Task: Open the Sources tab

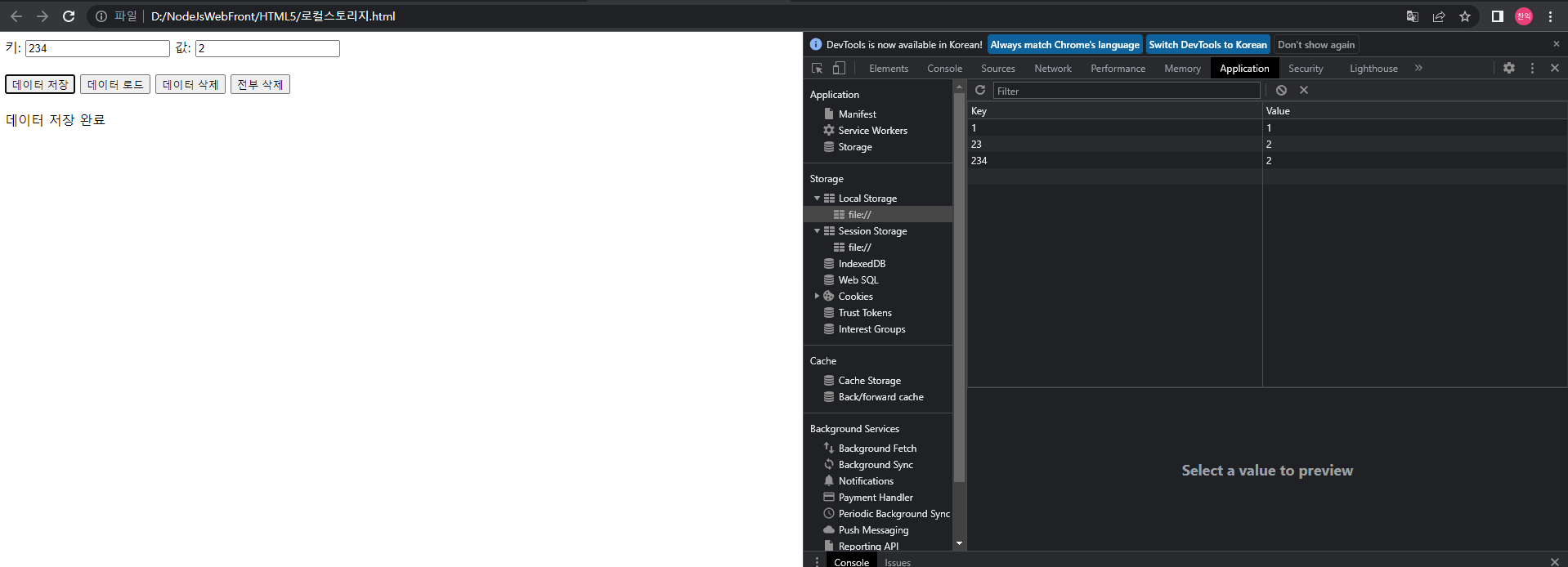Action: (x=997, y=69)
